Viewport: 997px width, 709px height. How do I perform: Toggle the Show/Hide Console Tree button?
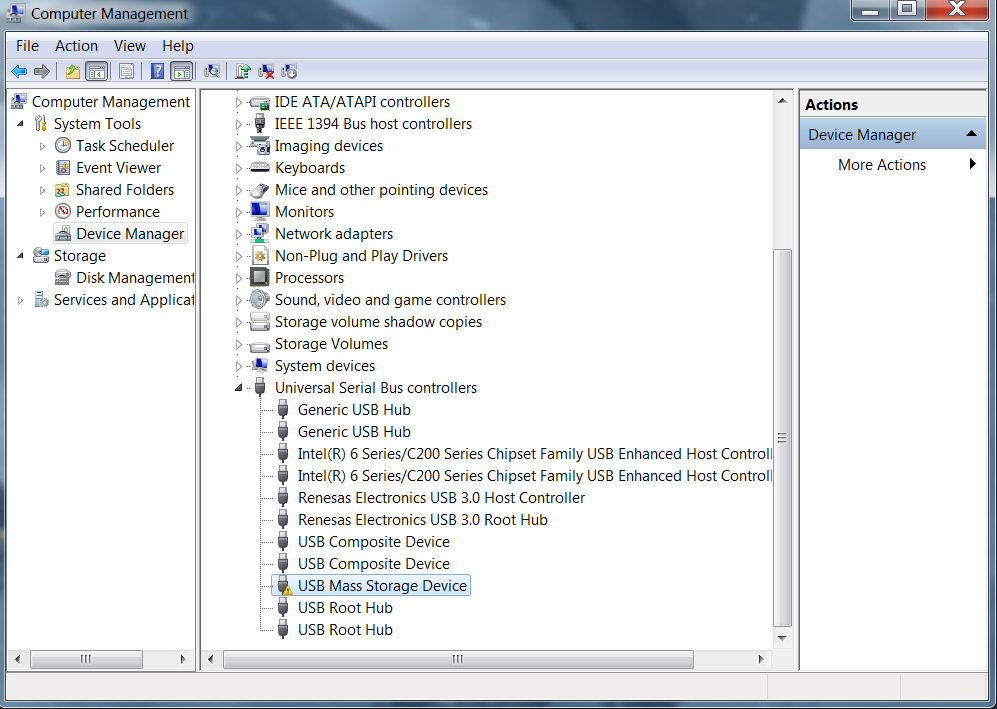coord(97,71)
